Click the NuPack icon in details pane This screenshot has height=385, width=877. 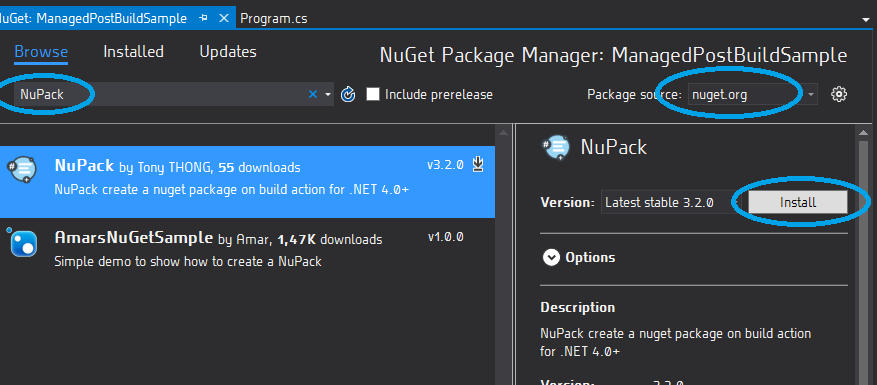click(556, 148)
